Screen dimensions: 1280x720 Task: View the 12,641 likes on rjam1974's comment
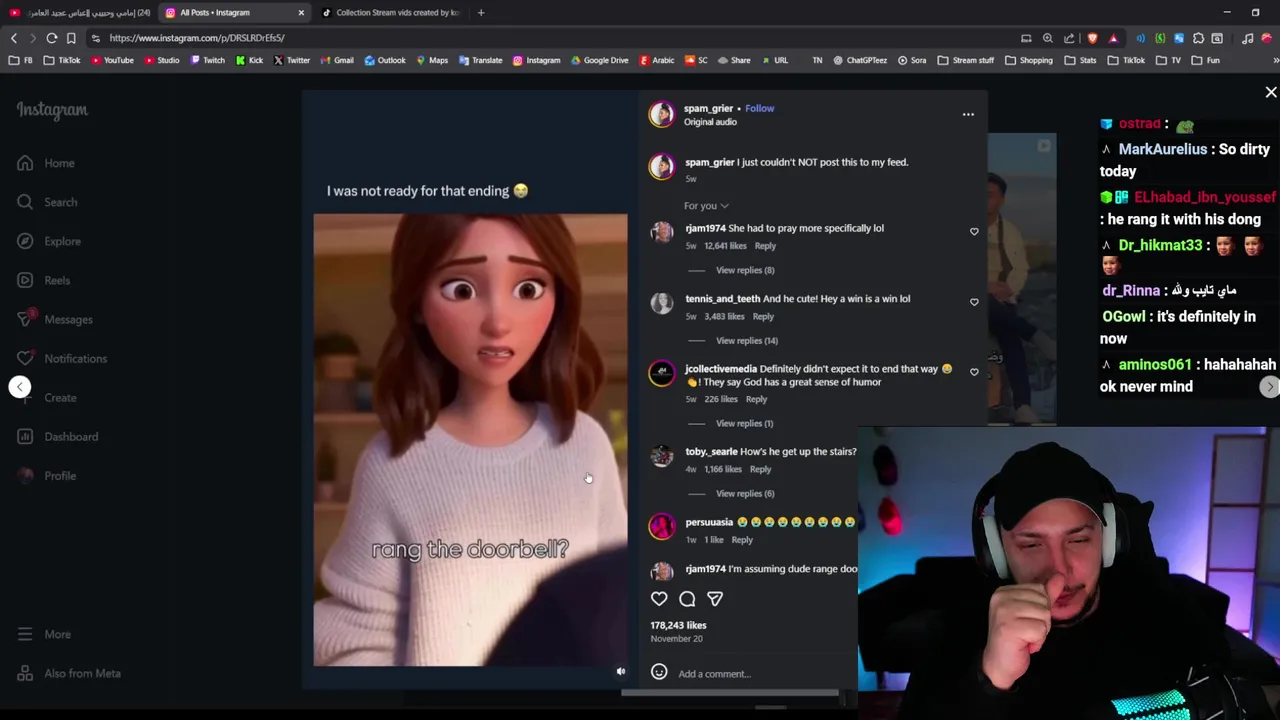725,246
